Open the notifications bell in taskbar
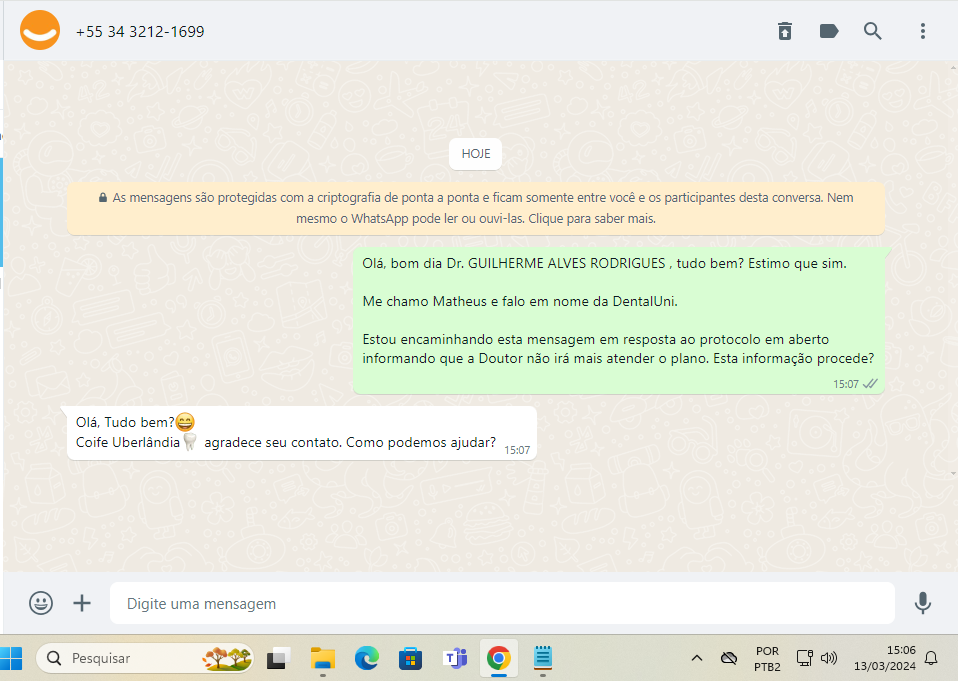This screenshot has height=681, width=958. pyautogui.click(x=931, y=658)
